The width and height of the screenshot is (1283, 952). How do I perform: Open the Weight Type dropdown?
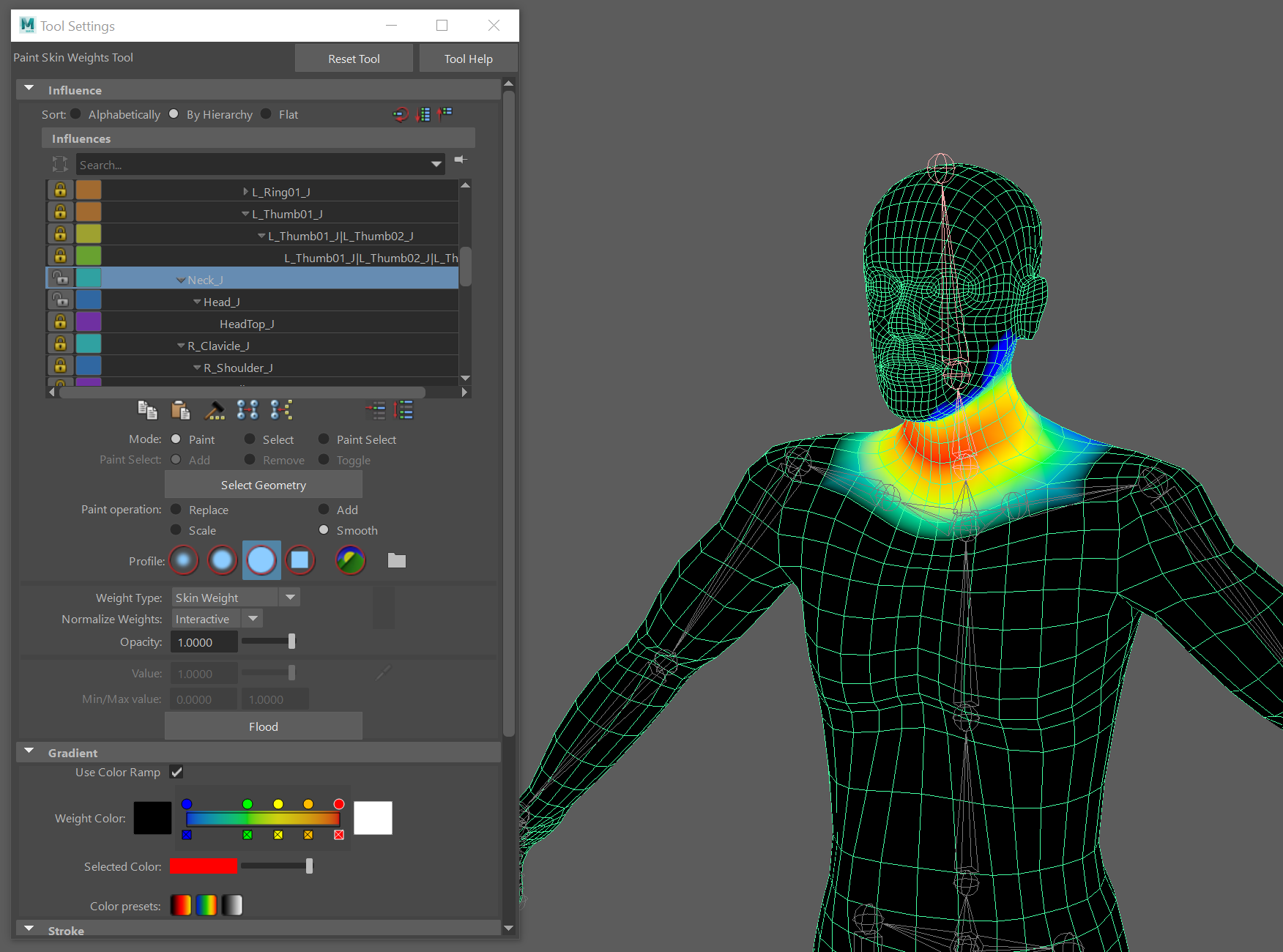(x=291, y=598)
